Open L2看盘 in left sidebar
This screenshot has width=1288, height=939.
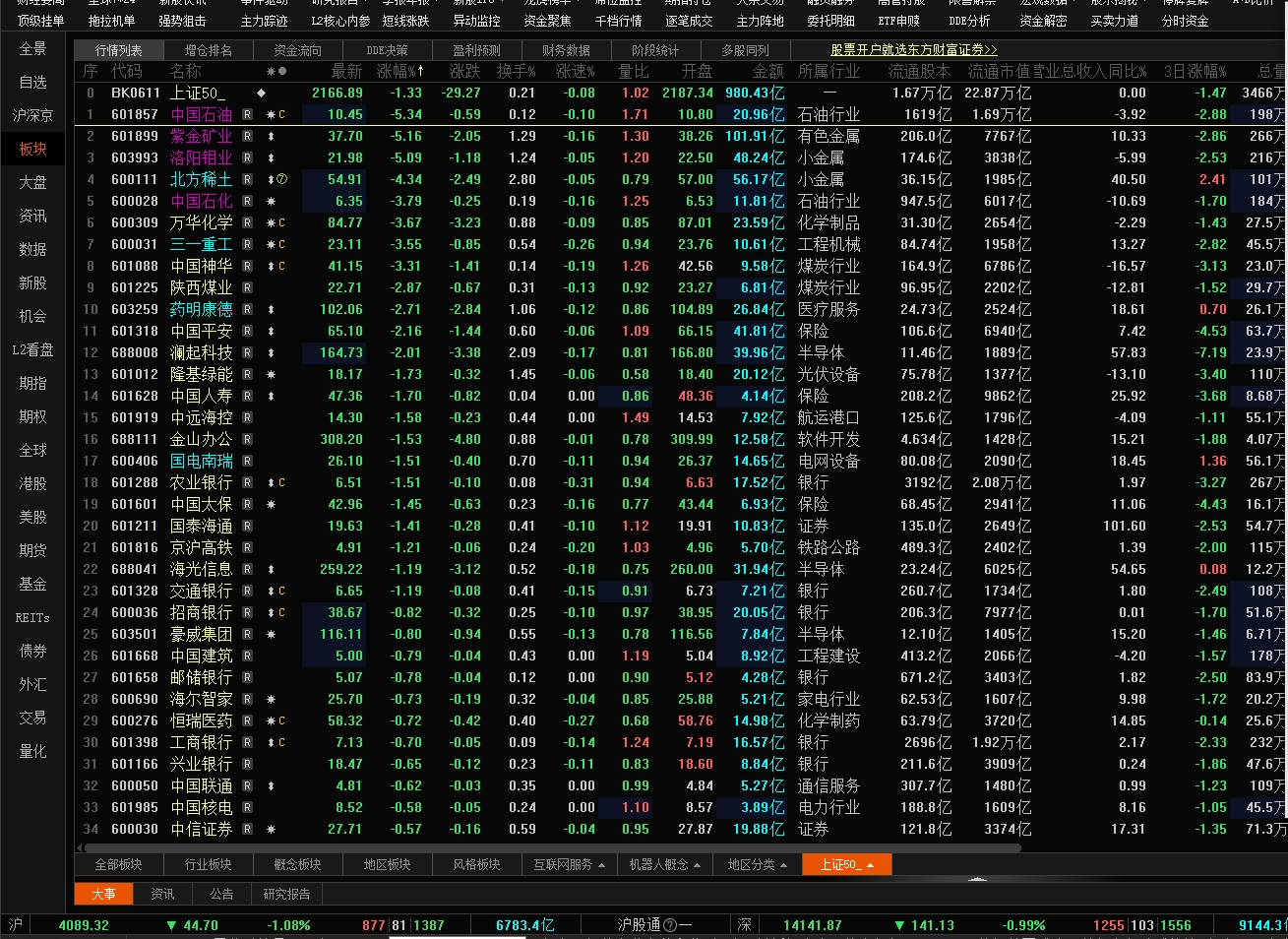(32, 349)
